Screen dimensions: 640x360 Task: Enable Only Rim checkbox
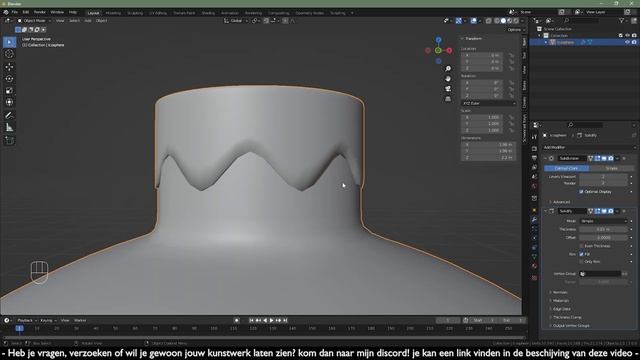click(x=581, y=262)
